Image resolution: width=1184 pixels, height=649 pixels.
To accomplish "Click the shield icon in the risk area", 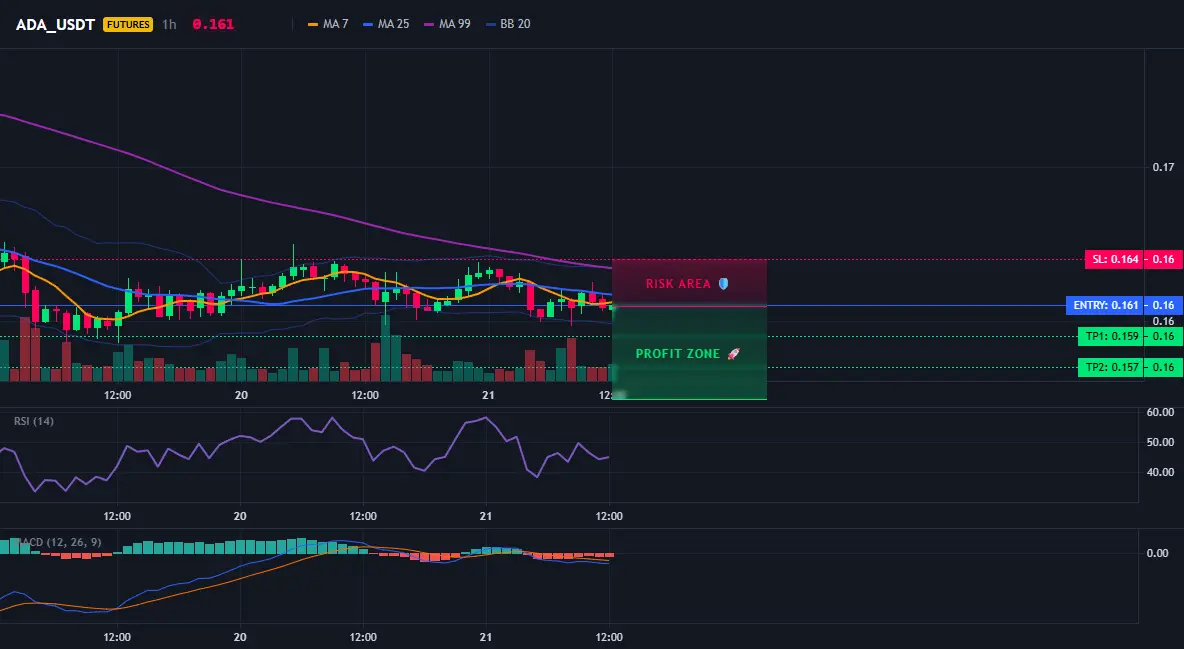I will tap(723, 284).
